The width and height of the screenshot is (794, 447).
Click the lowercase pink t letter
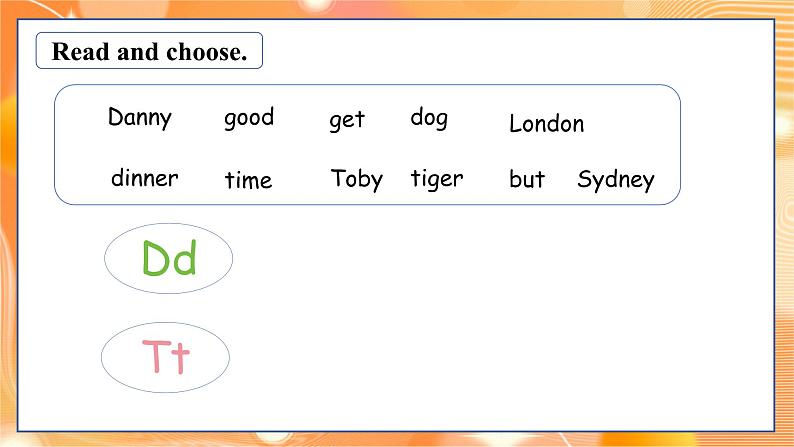181,358
